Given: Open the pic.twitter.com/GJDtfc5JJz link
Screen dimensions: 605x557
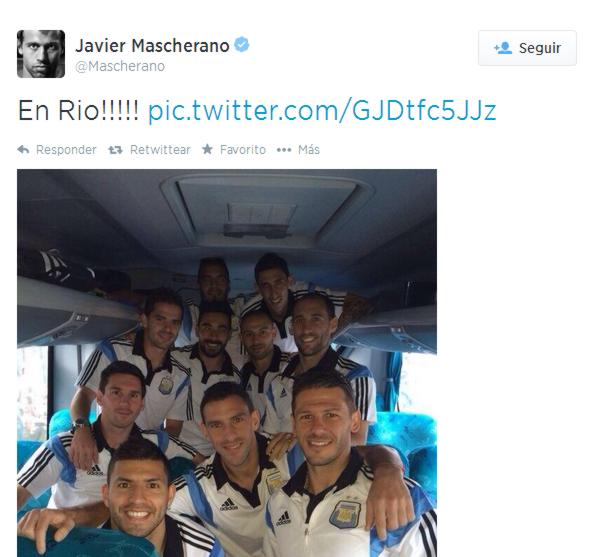Looking at the screenshot, I should click(x=322, y=111).
